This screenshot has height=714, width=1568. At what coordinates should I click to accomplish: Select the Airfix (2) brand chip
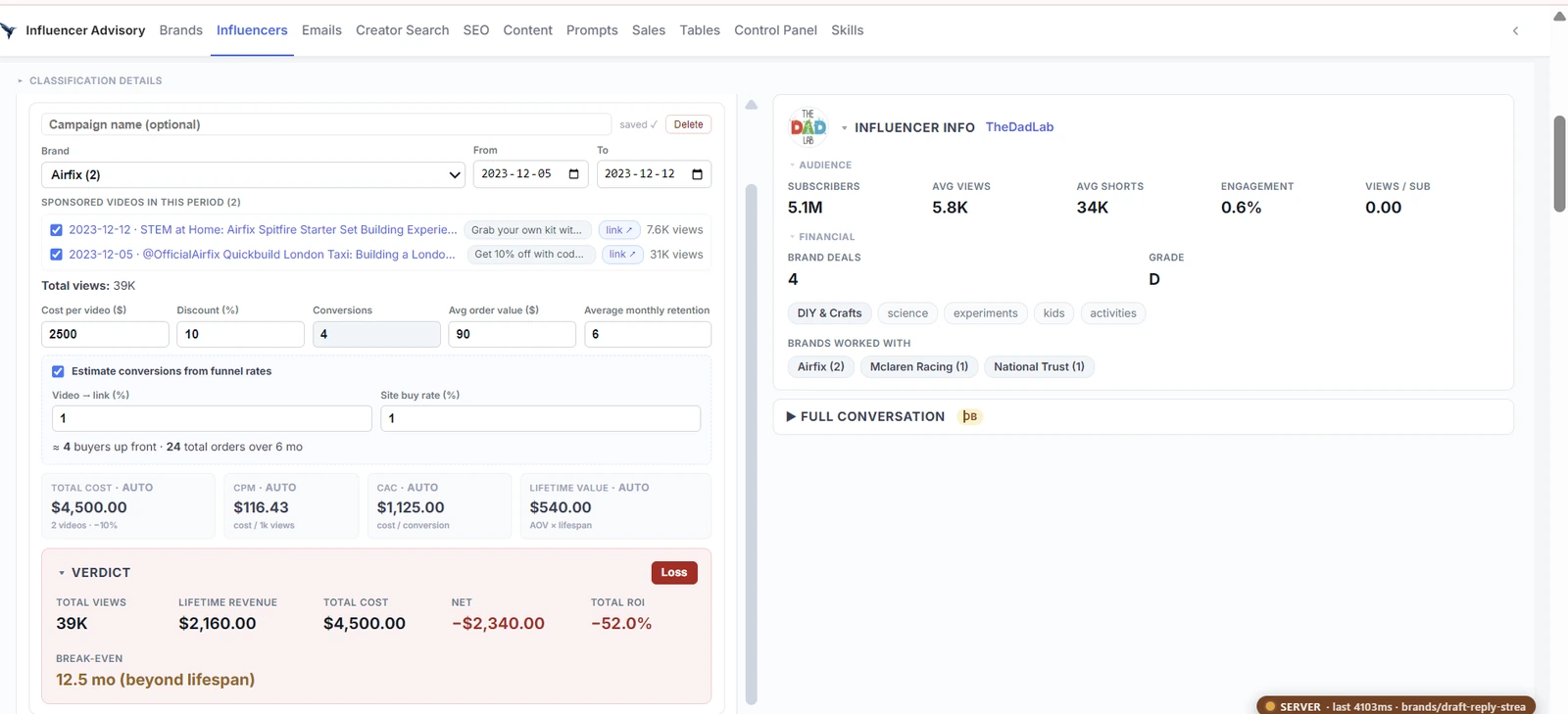820,367
